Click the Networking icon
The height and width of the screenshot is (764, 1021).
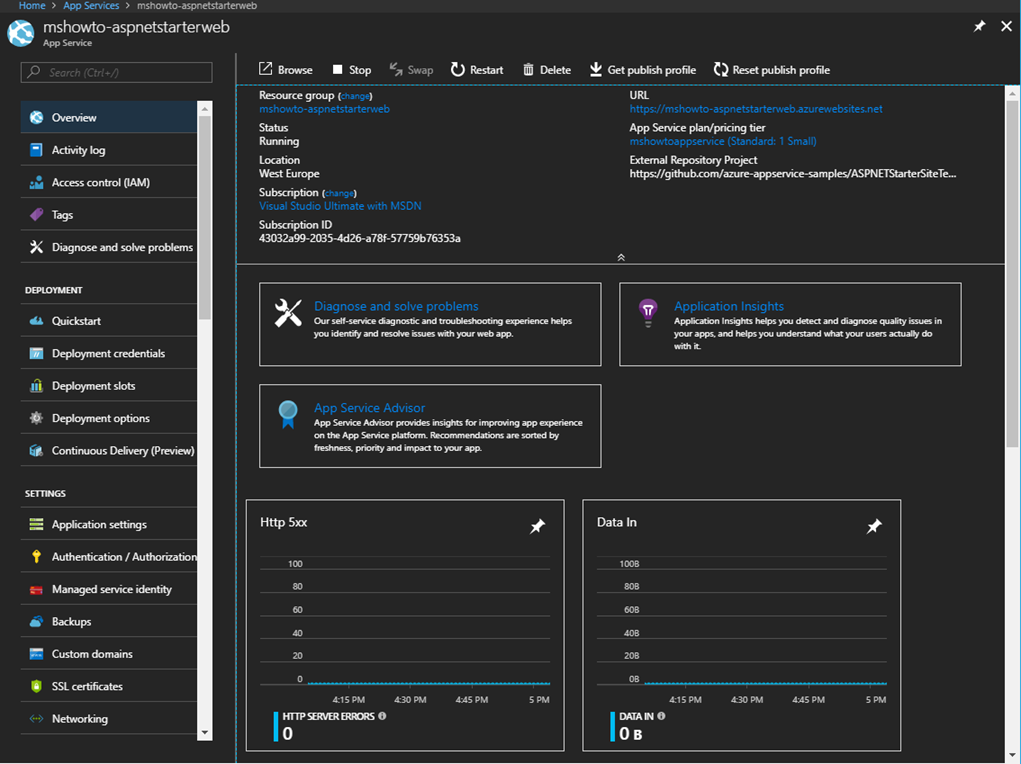tap(36, 718)
